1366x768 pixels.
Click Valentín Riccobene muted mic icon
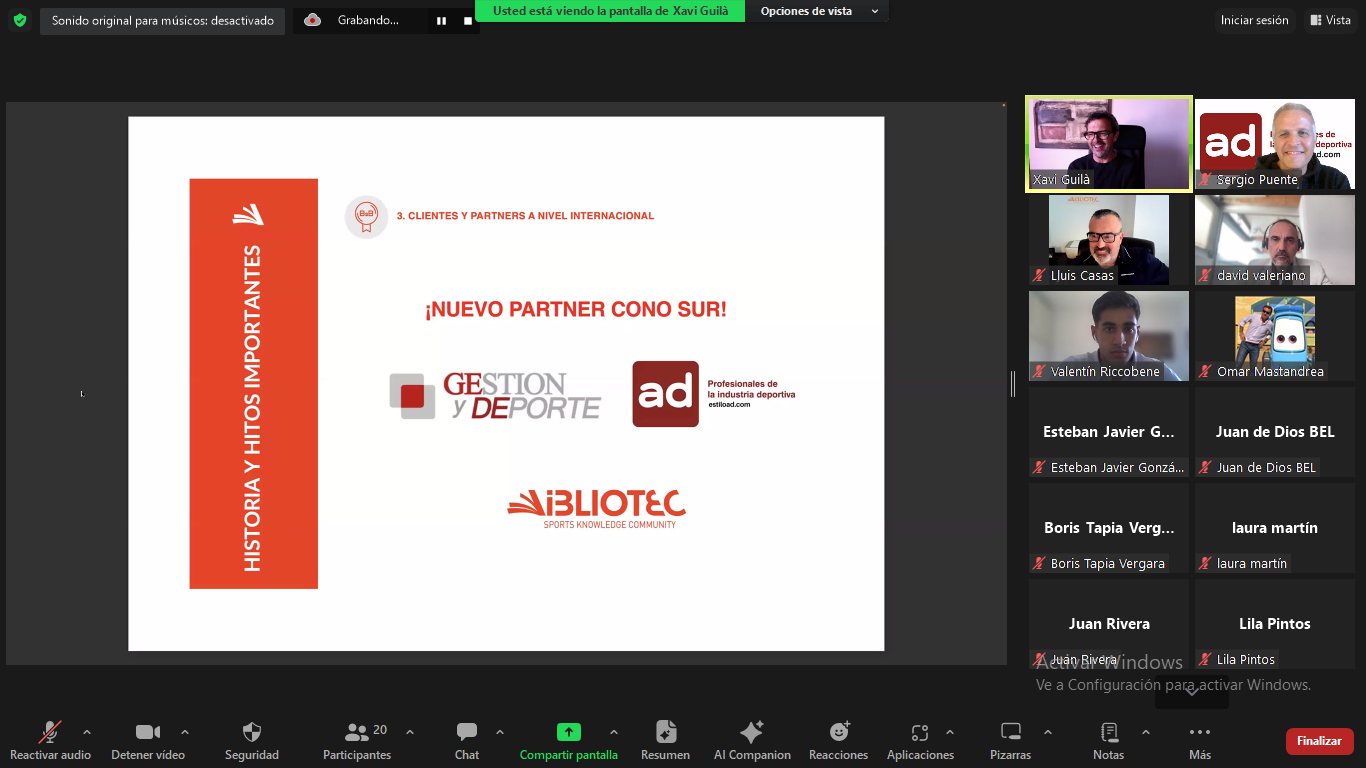pos(1040,372)
